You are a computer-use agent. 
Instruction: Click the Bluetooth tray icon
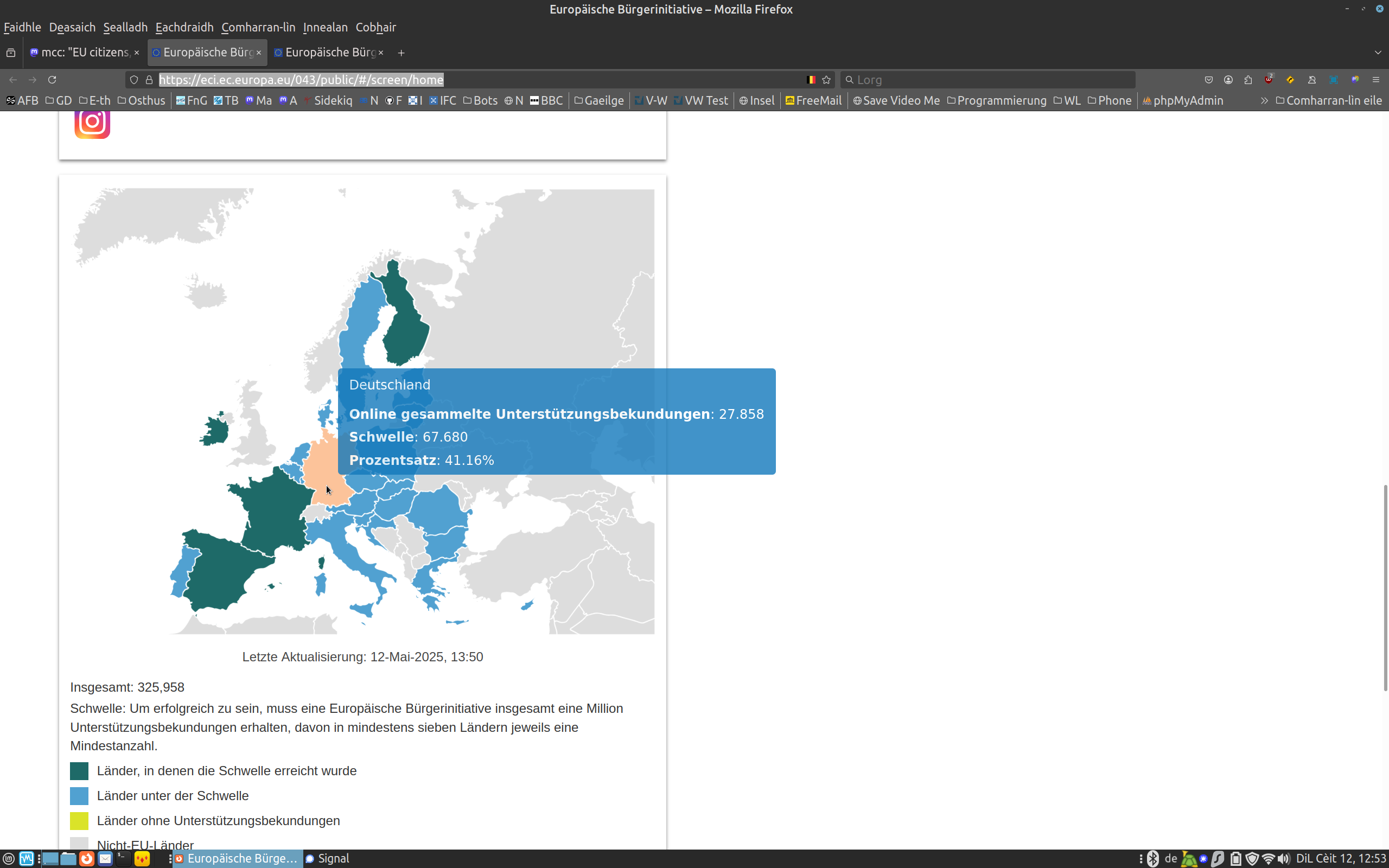(1152, 859)
